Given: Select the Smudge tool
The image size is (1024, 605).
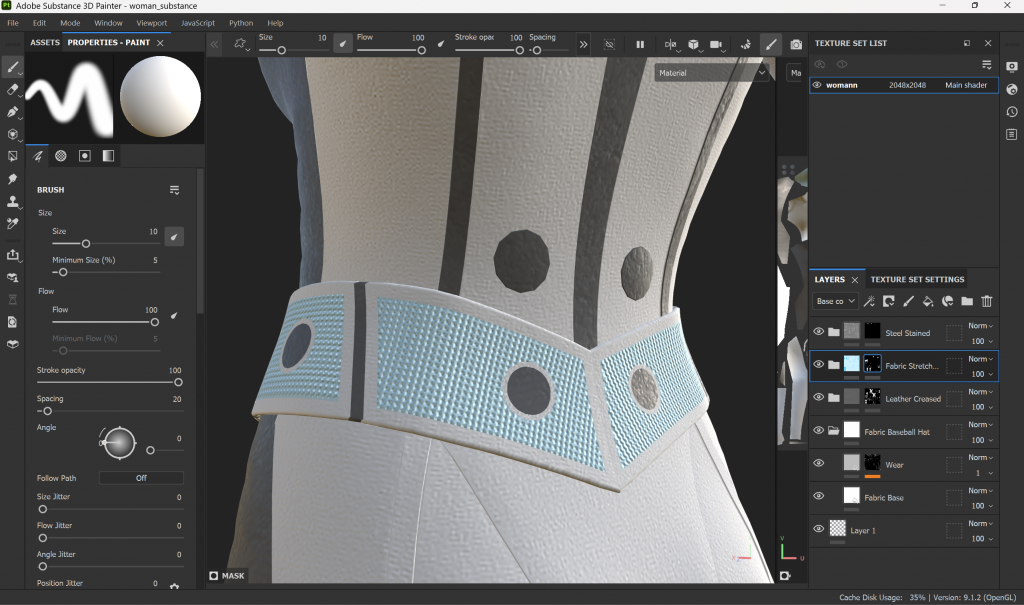Looking at the screenshot, I should (x=13, y=179).
